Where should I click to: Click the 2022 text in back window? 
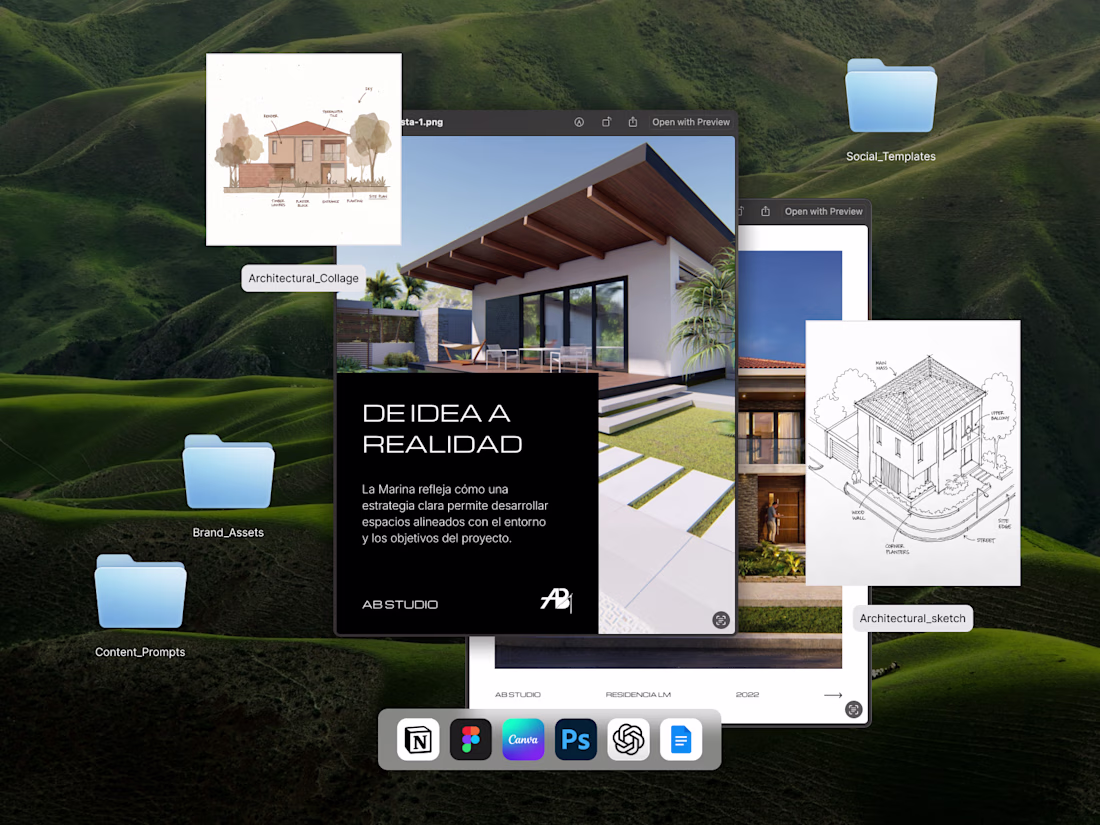click(748, 695)
